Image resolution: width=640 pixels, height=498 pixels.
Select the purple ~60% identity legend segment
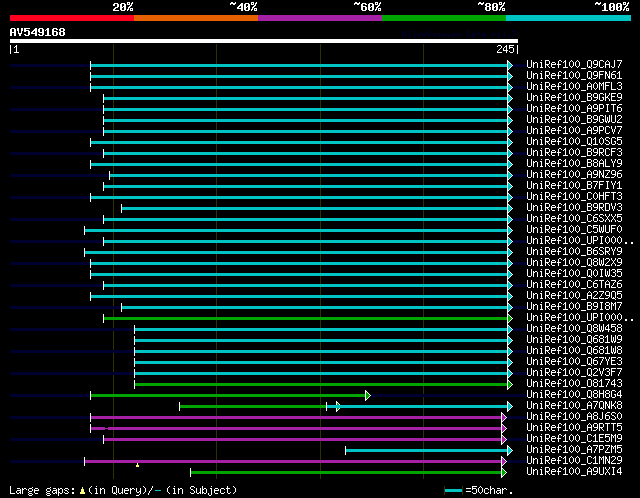coord(320,18)
